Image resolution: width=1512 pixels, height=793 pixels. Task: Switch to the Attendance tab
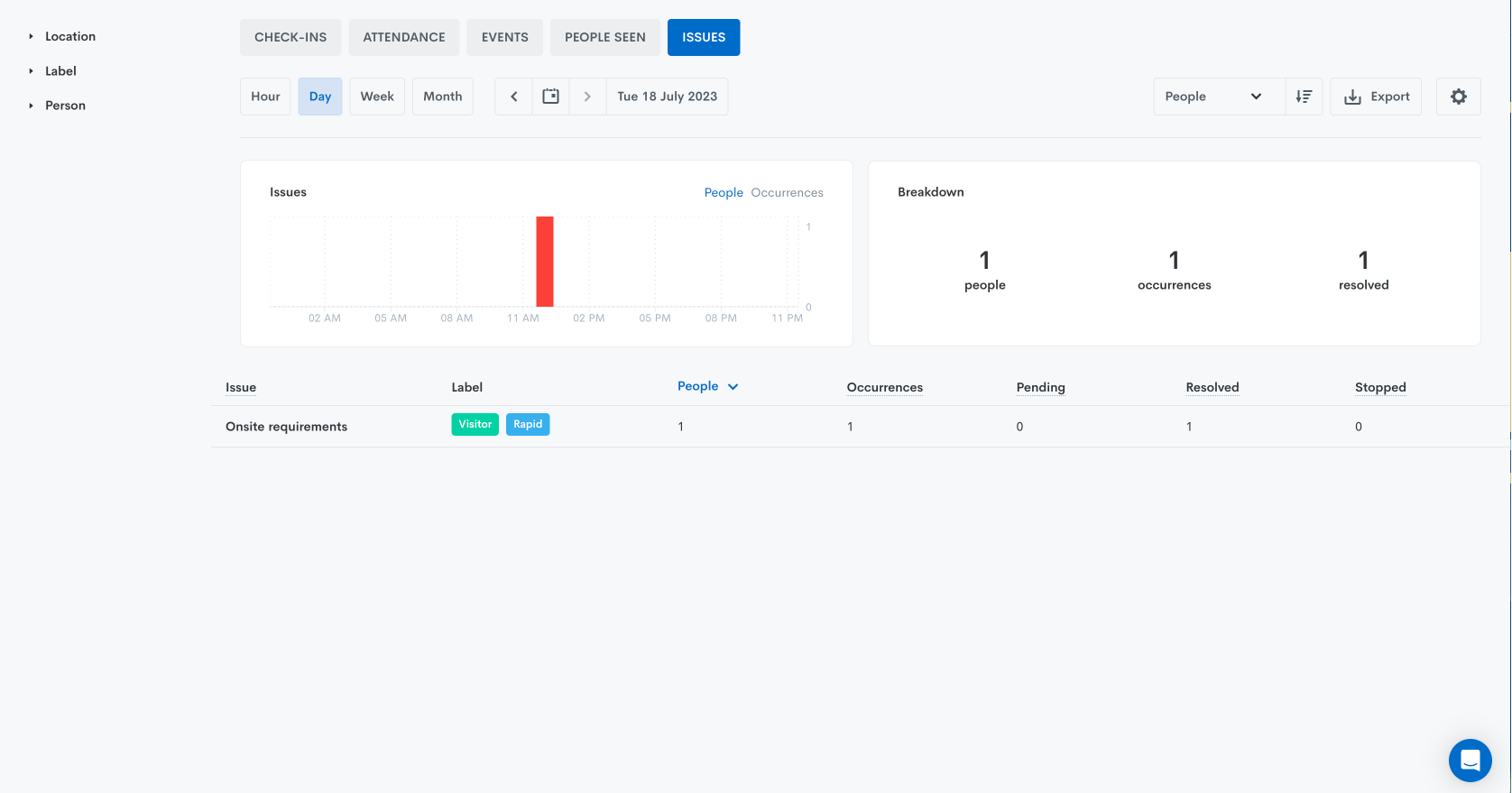click(x=404, y=37)
